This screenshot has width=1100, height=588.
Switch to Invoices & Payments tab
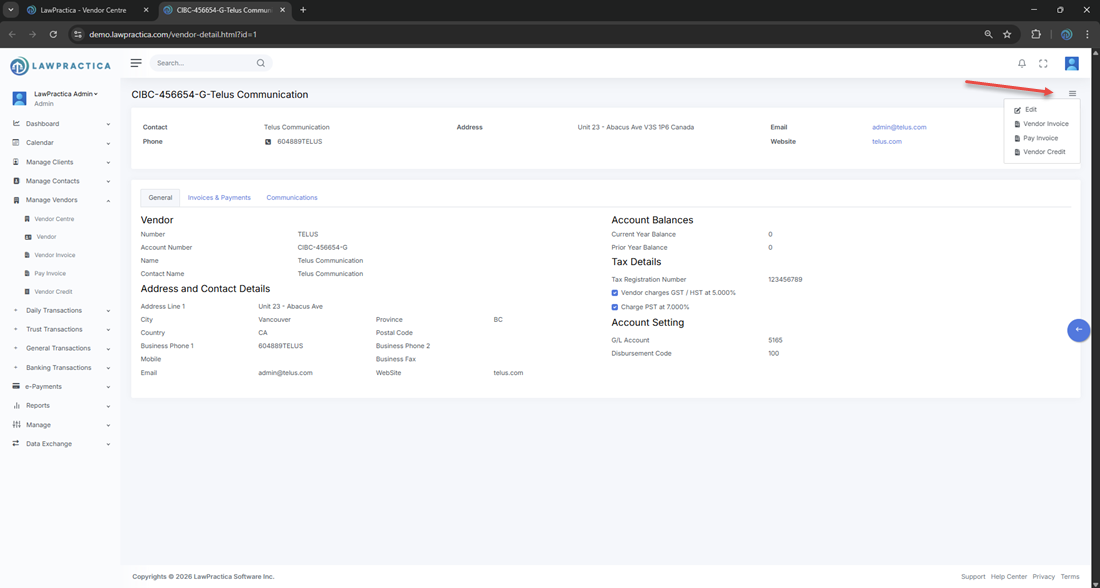pos(219,198)
